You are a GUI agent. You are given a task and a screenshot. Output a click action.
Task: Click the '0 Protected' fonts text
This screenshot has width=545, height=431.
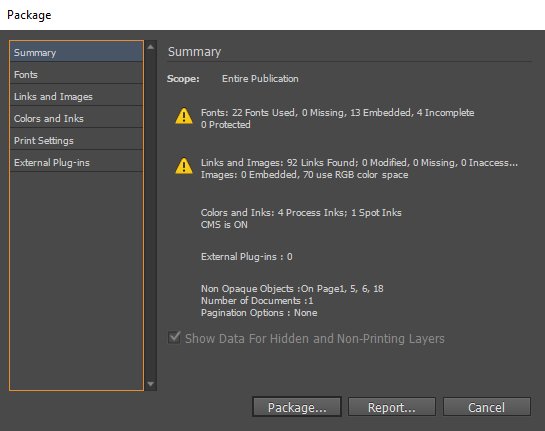[226, 124]
